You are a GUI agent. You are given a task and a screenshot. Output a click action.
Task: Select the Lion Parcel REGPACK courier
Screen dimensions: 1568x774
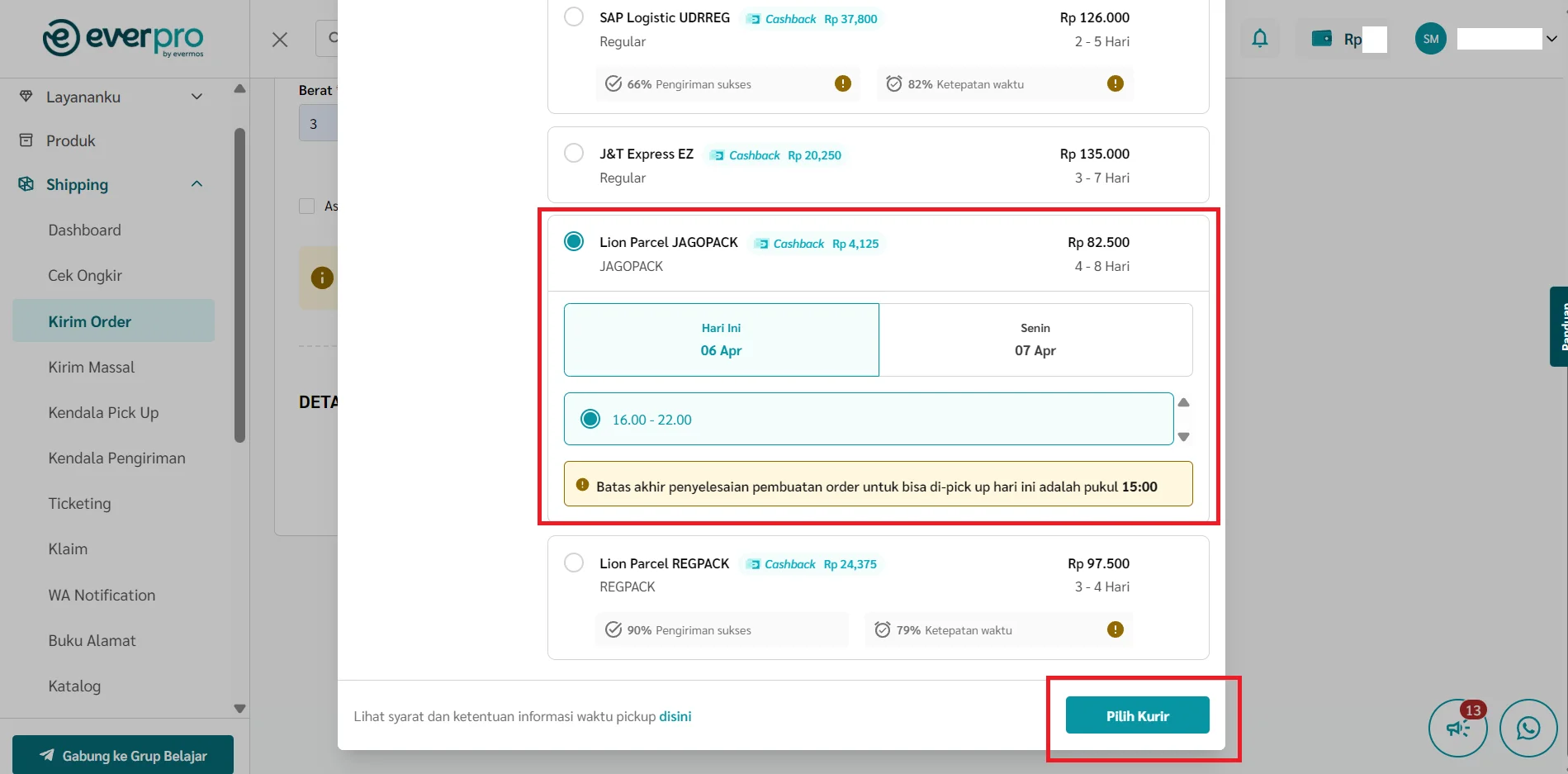pos(574,563)
